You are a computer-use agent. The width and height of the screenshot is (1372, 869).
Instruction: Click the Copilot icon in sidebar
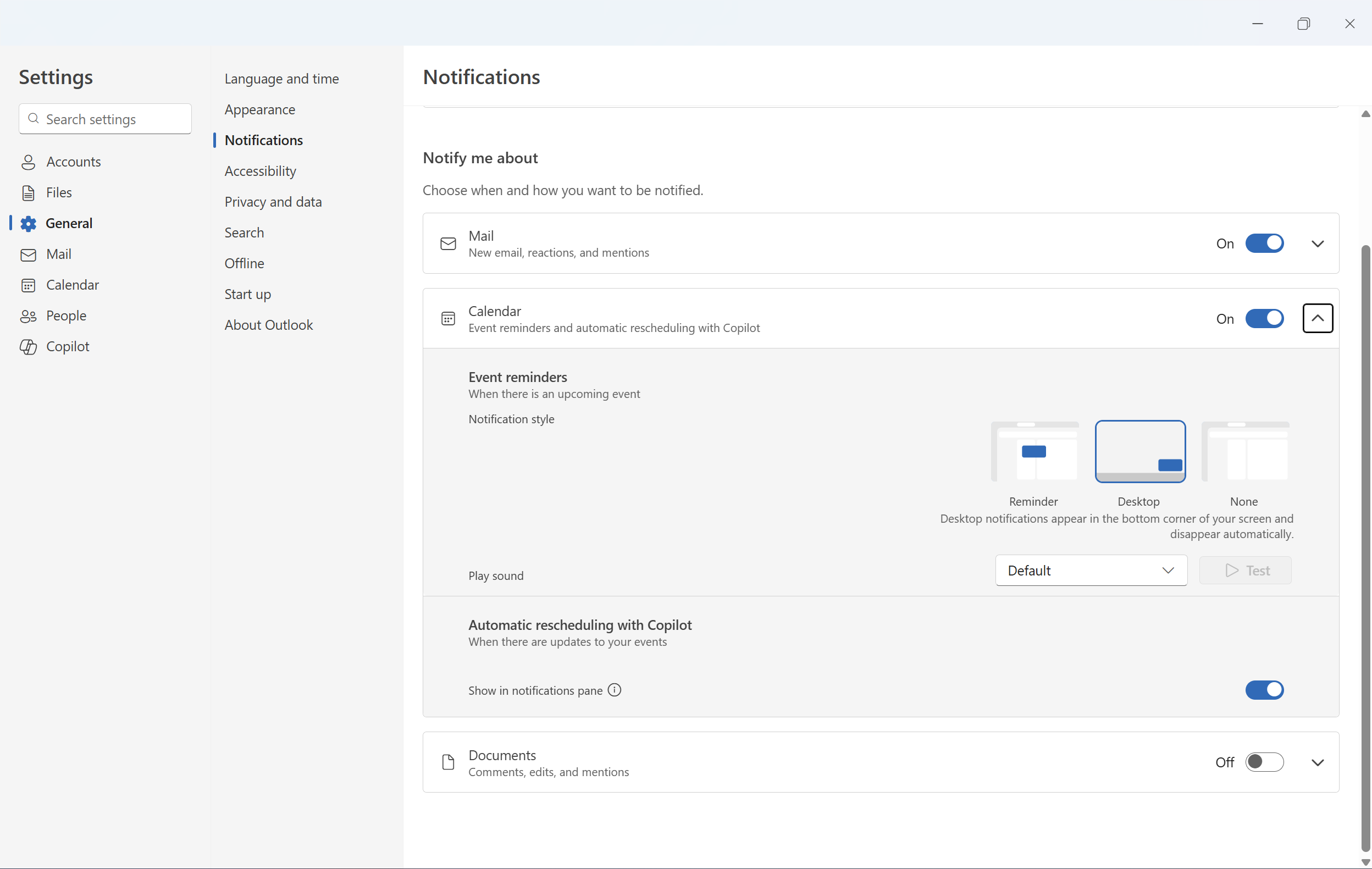point(28,347)
